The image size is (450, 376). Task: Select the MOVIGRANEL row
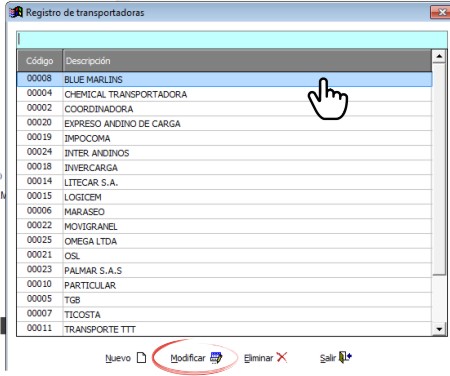click(224, 227)
